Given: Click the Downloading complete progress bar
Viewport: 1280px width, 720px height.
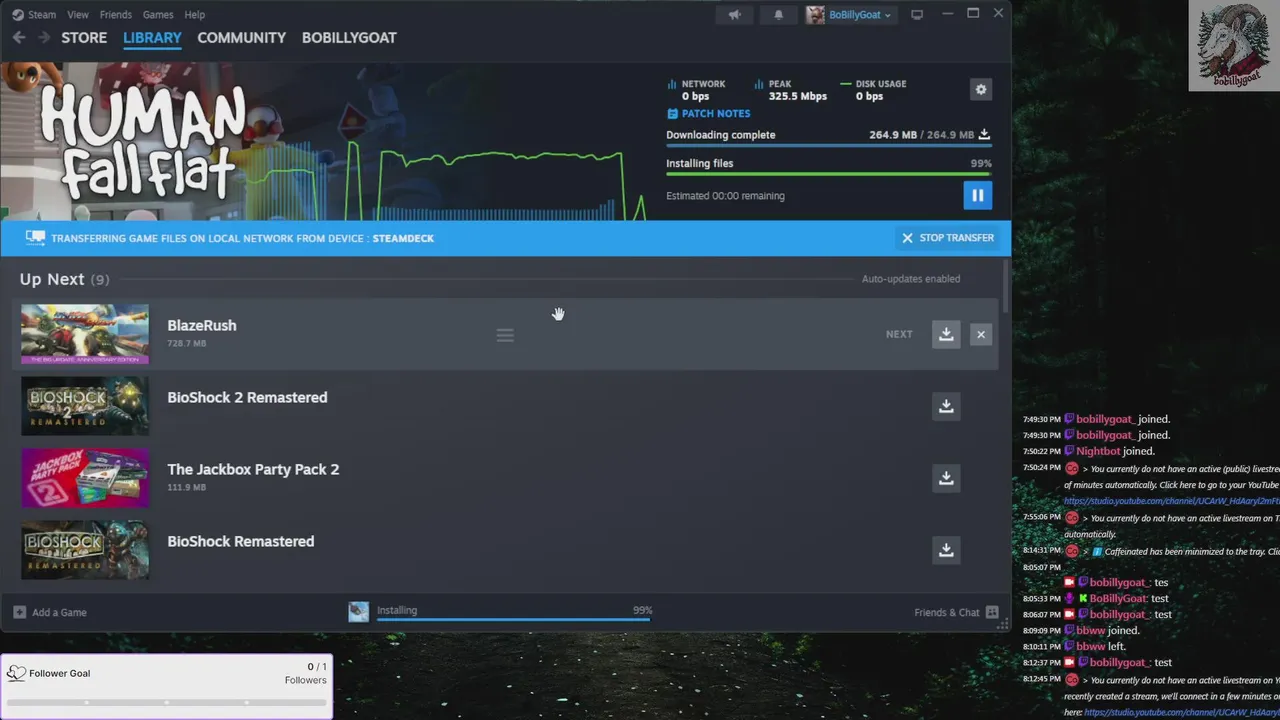Looking at the screenshot, I should click(829, 146).
